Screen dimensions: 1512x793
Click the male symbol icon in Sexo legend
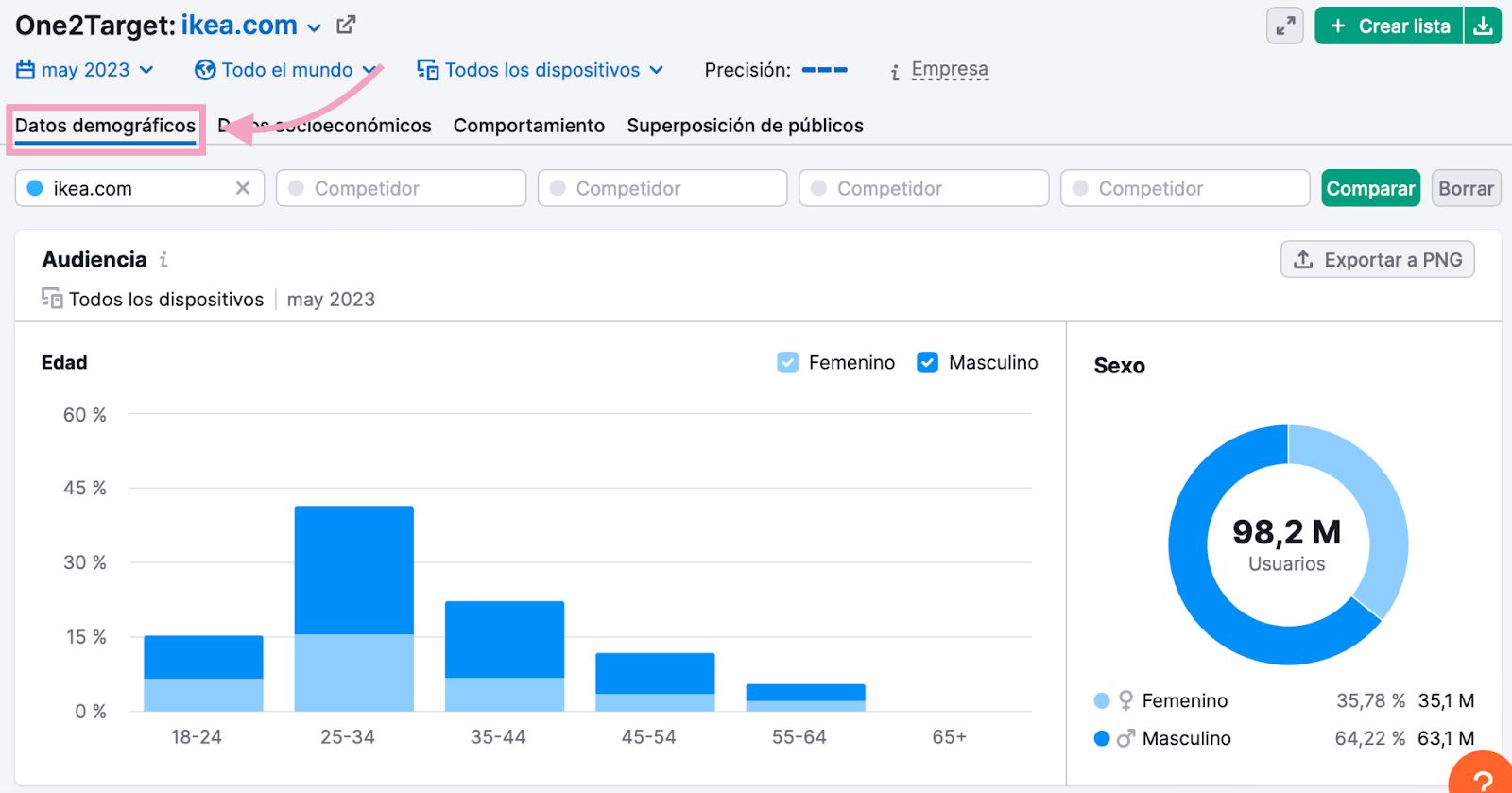tap(1125, 738)
